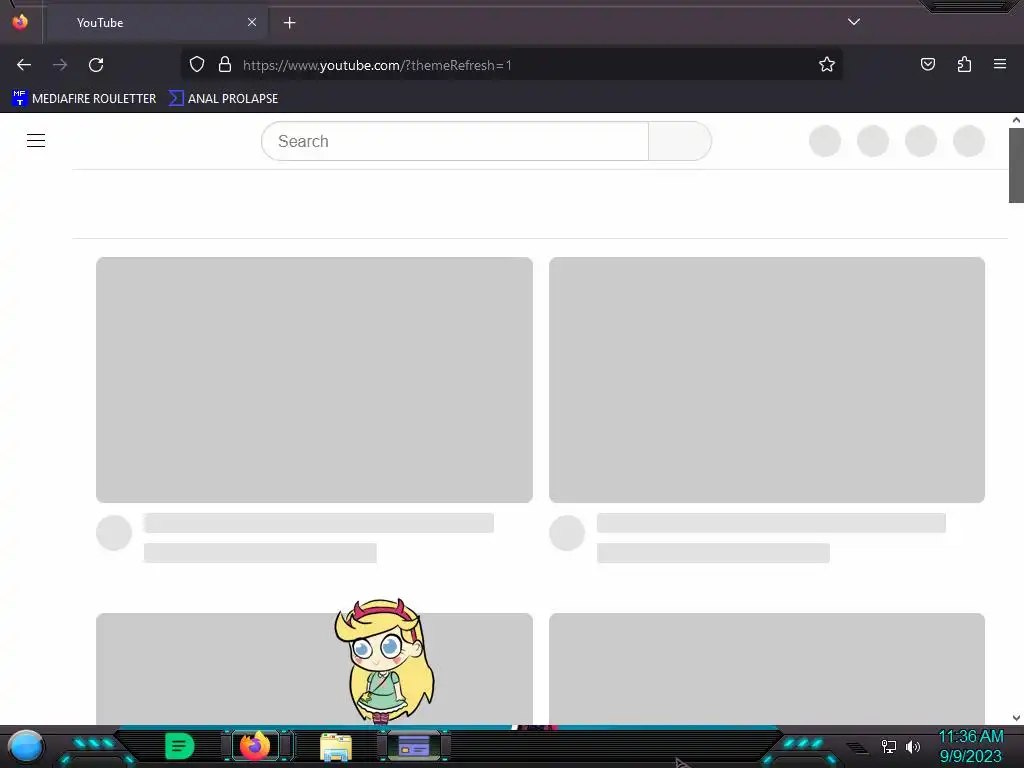Click the vertical scrollbar thumb
This screenshot has height=768, width=1024.
click(1016, 166)
